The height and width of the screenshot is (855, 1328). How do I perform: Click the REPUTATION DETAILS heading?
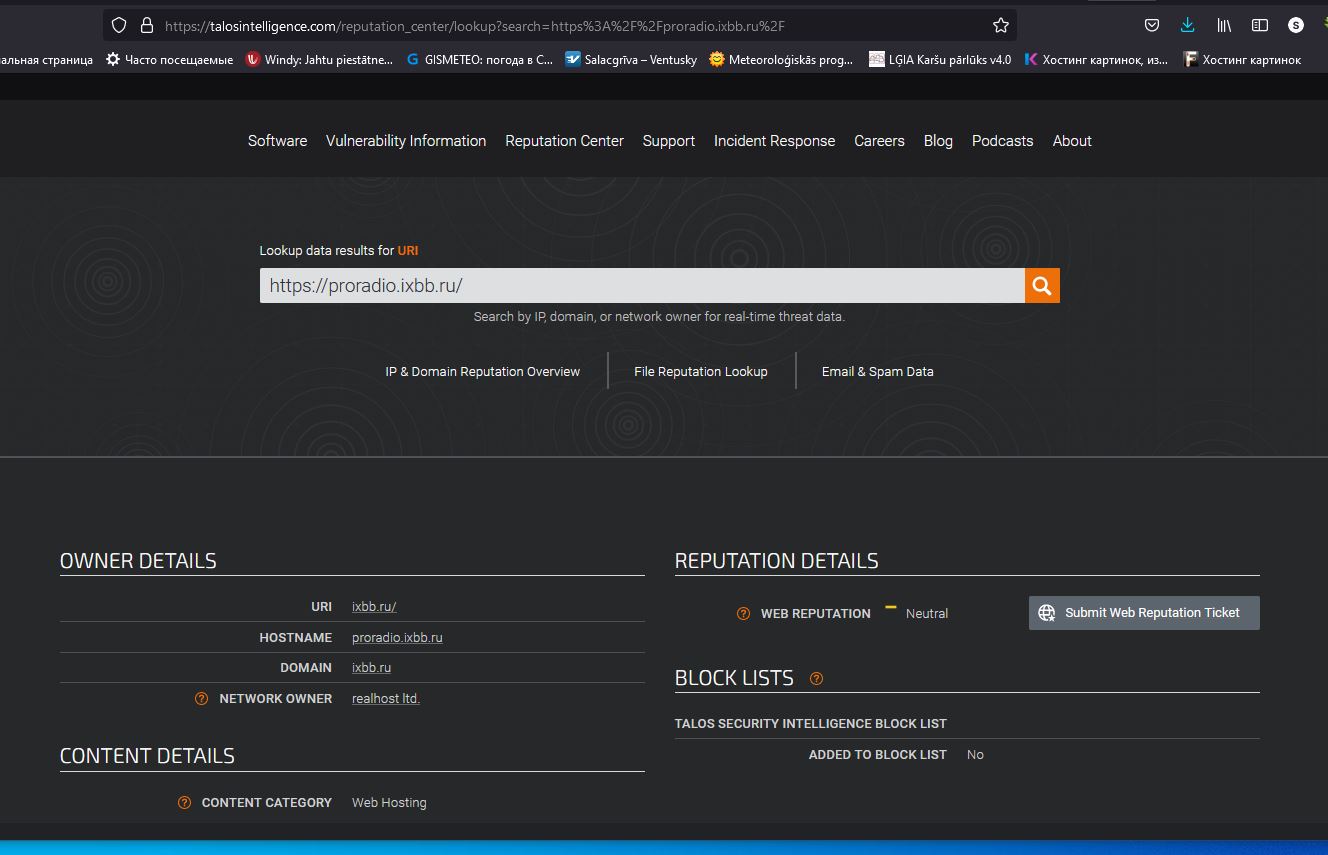tap(777, 561)
